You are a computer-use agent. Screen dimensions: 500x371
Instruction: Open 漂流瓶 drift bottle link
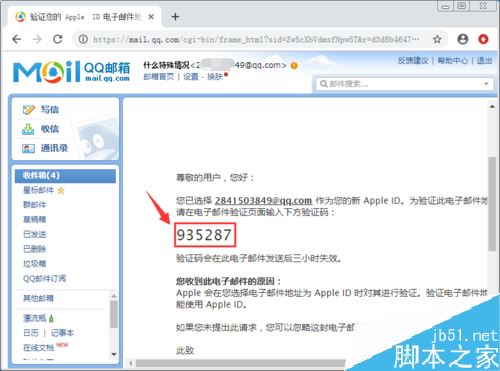pyautogui.click(x=34, y=318)
